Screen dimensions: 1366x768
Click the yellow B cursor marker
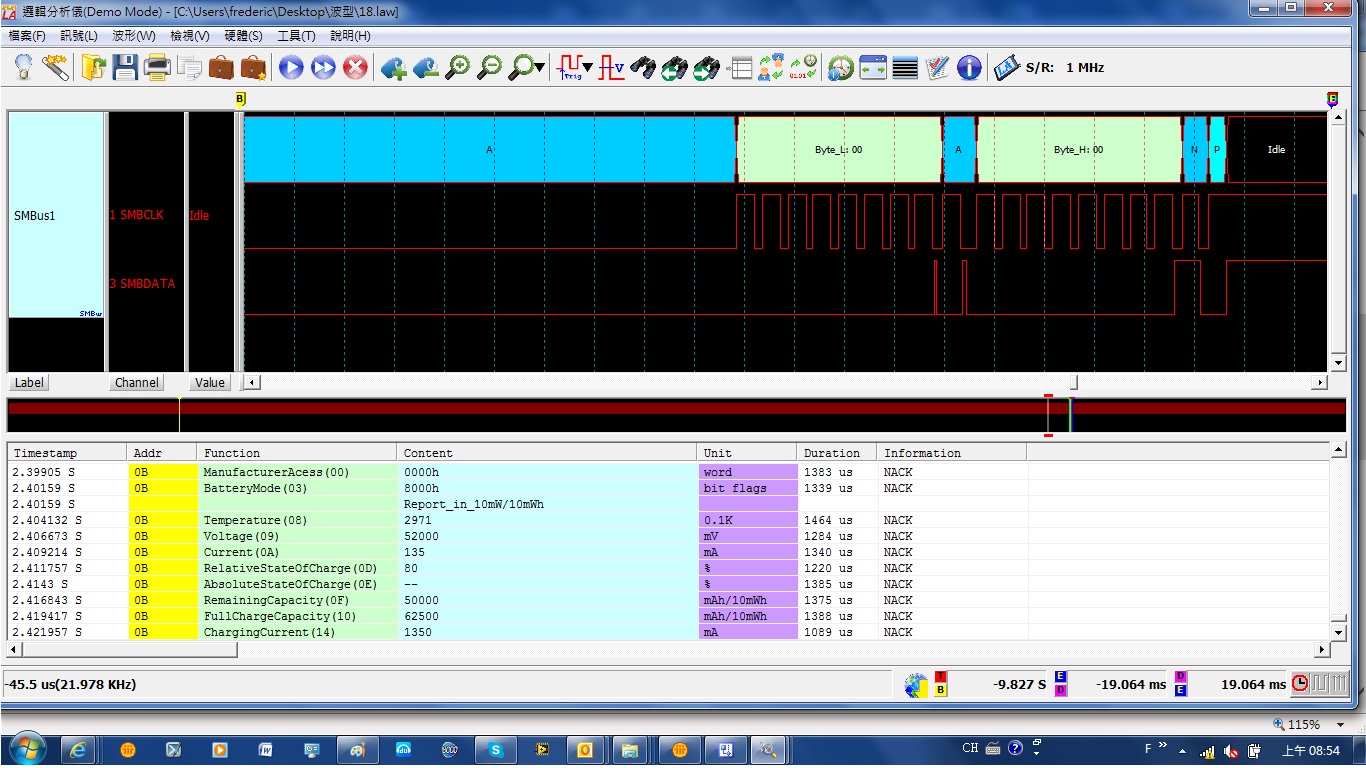point(240,98)
